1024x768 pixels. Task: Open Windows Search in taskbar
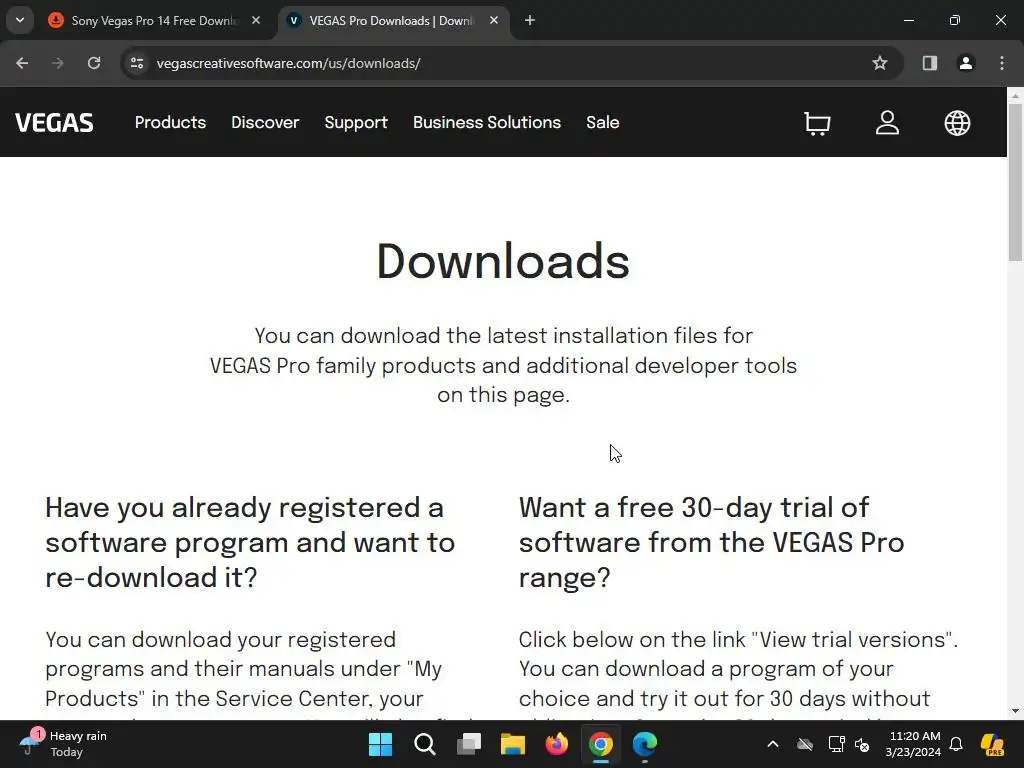tap(424, 744)
